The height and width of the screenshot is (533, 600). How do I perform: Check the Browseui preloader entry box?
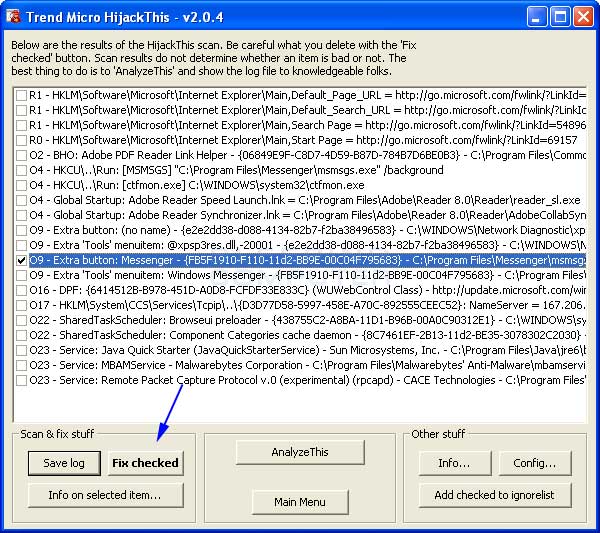(x=21, y=320)
